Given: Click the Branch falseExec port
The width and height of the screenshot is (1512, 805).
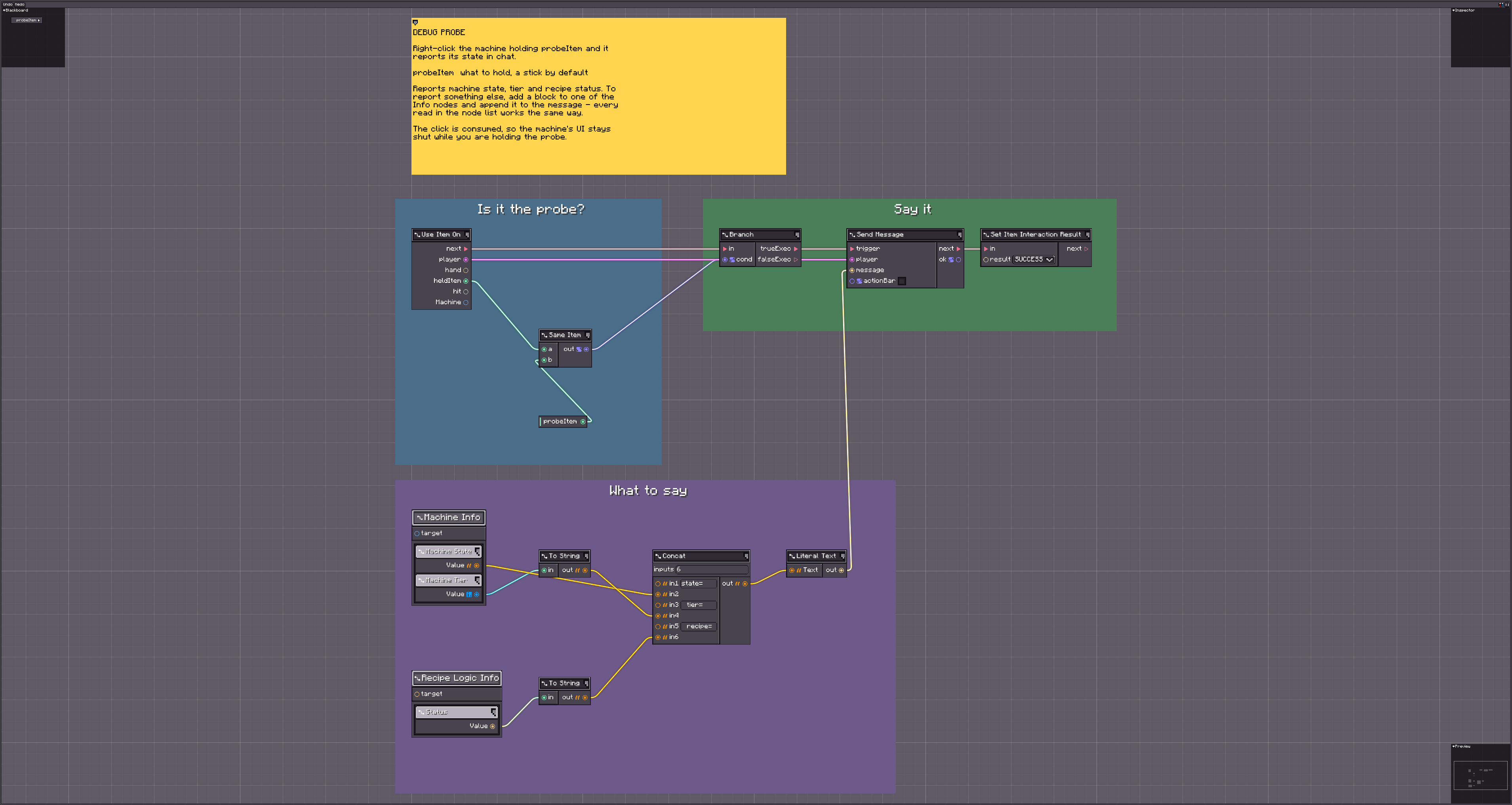Looking at the screenshot, I should coord(796,259).
